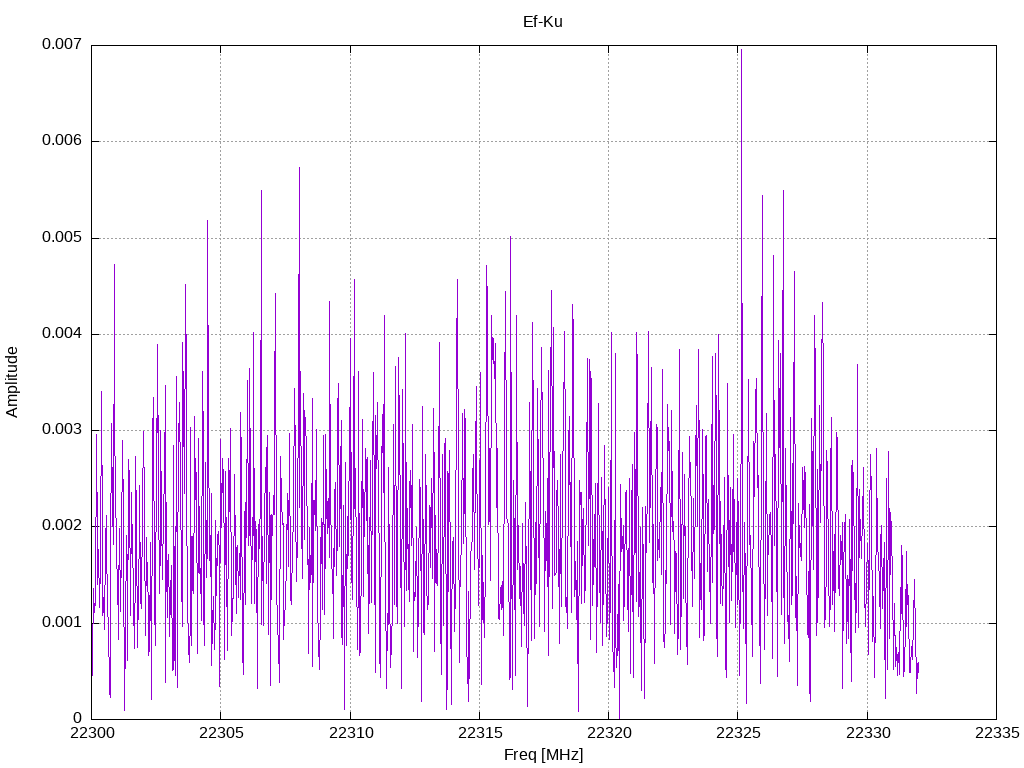Click the 0.004 y-axis tick label
Viewport: 1024px width, 768px height.
coord(62,333)
